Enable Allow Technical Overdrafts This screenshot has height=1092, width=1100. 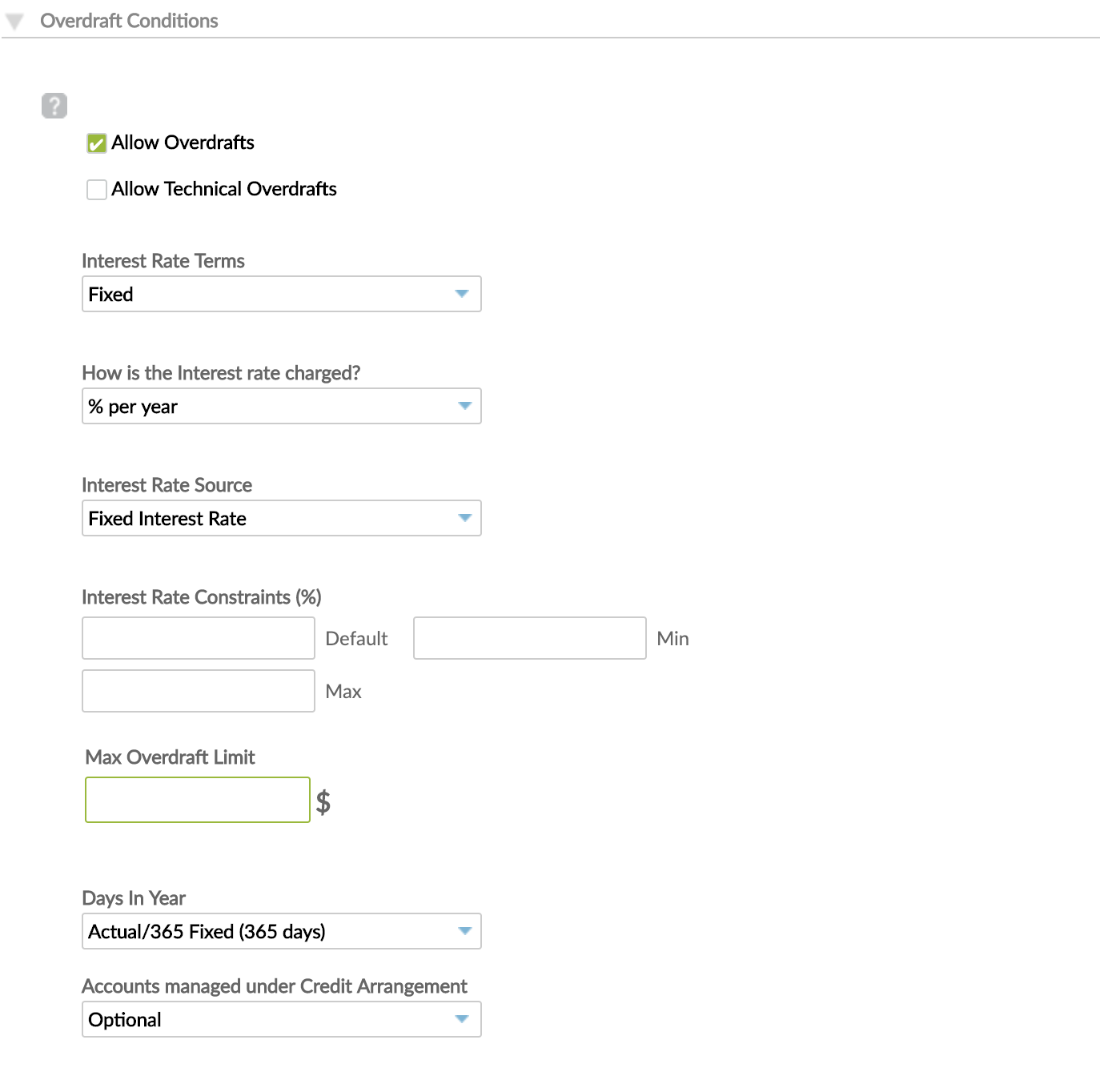point(96,189)
